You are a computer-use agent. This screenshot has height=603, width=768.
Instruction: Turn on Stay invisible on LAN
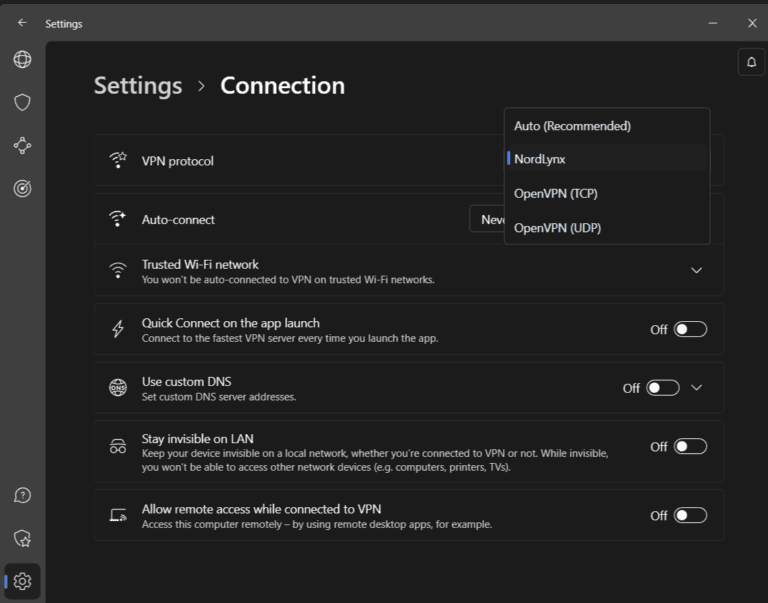point(690,447)
